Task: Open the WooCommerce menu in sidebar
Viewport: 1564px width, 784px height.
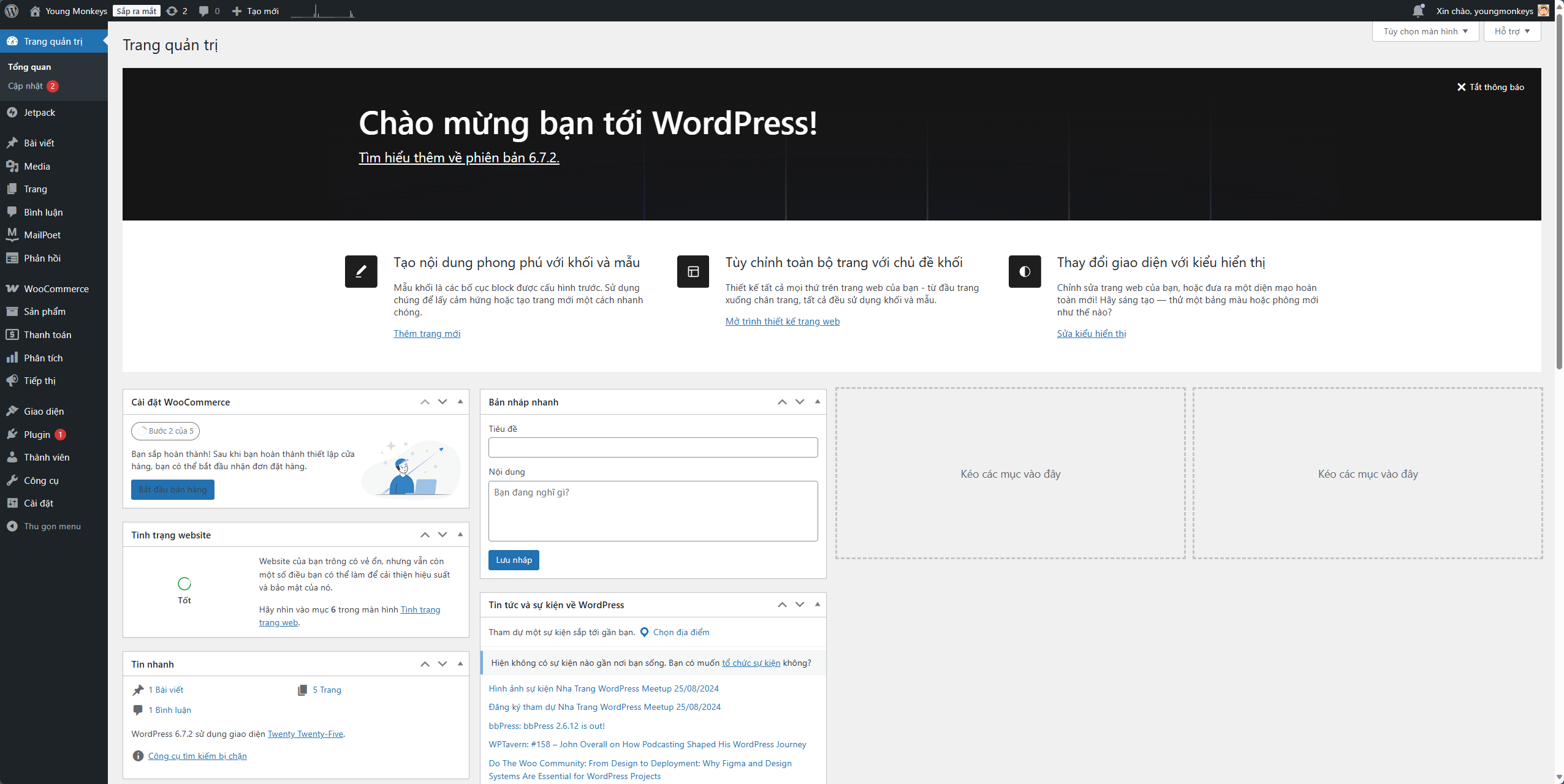Action: click(56, 288)
